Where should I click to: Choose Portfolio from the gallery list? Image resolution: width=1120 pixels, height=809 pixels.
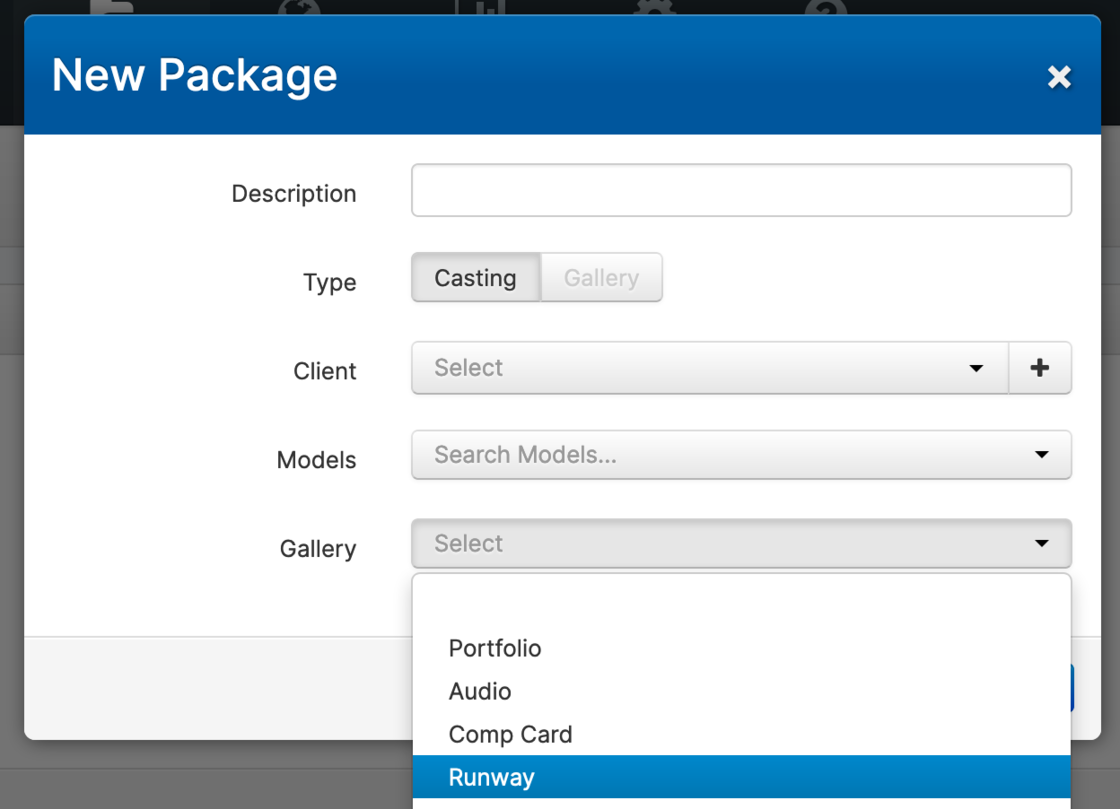pos(495,648)
